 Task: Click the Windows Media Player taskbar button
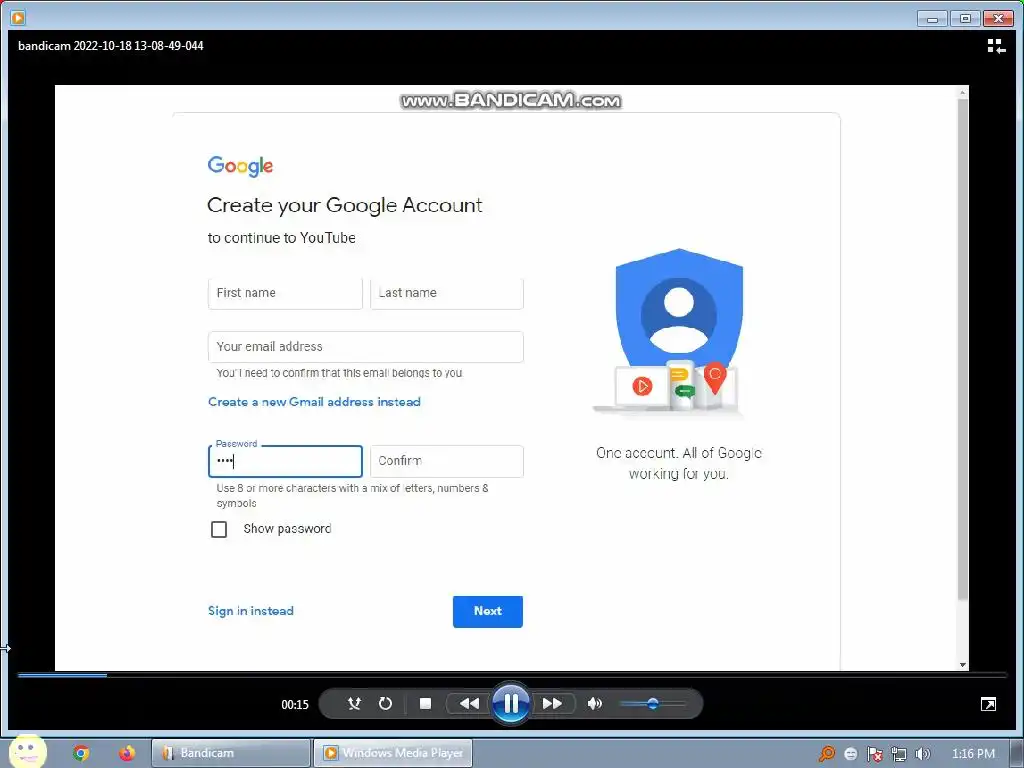[x=393, y=753]
